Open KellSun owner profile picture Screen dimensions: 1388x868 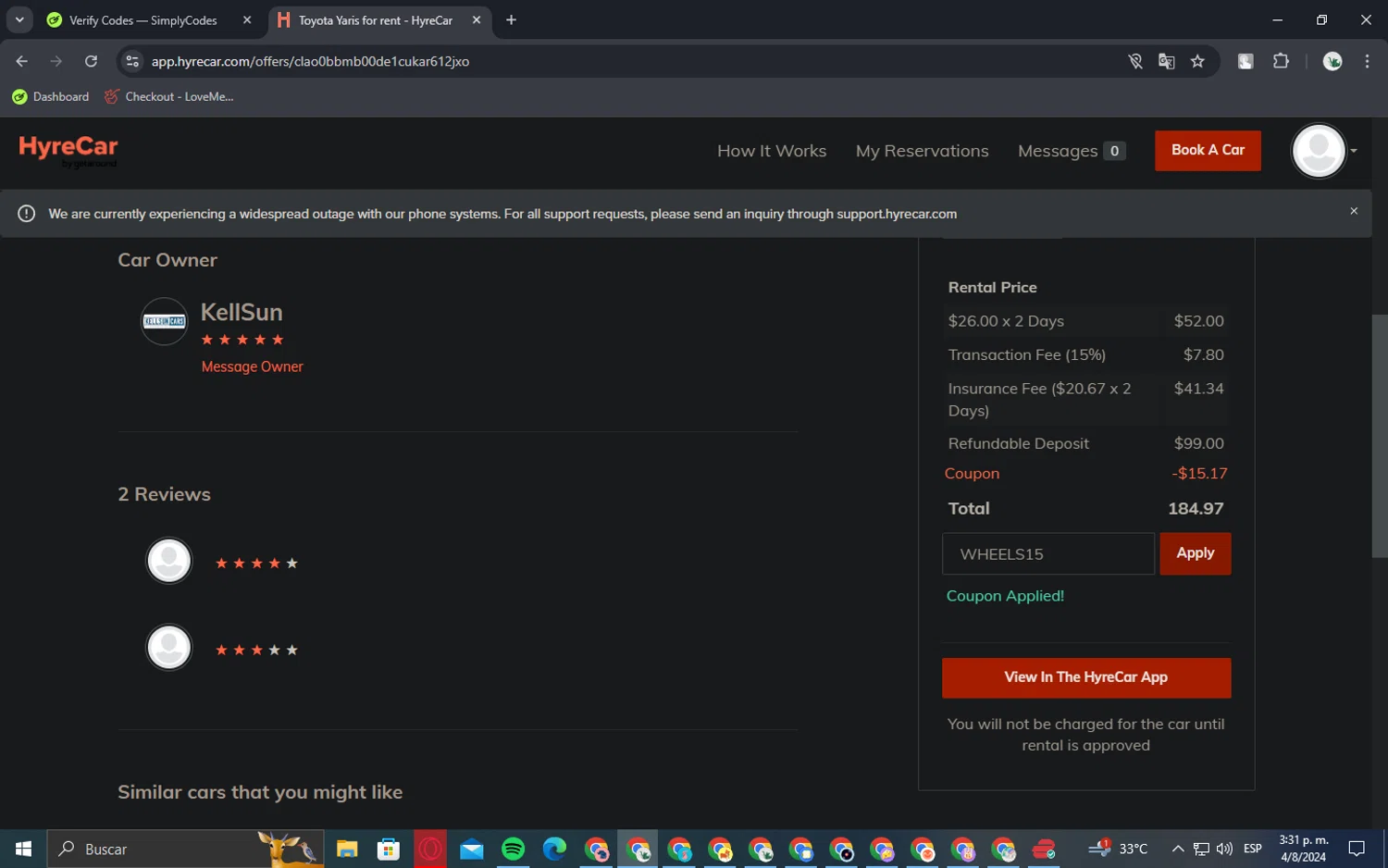(x=165, y=321)
